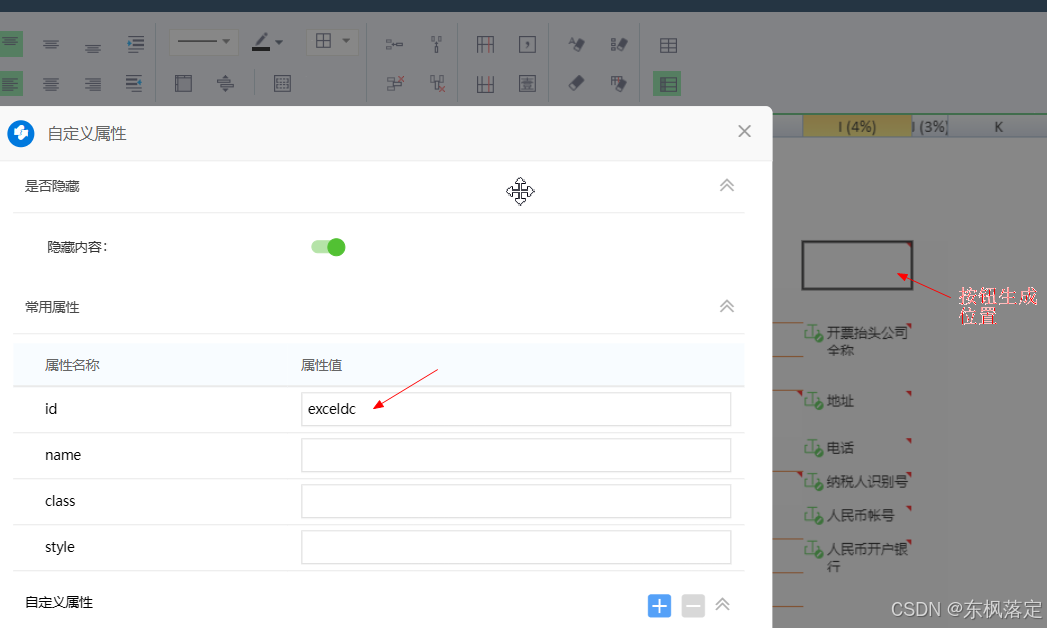Click remove horizontal parent cell icon
Viewport: 1047px width, 628px height.
[395, 83]
